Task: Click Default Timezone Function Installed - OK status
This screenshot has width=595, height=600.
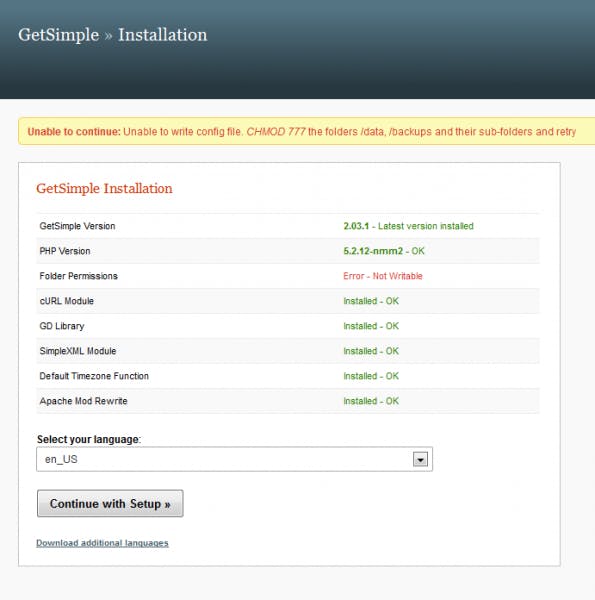Action: coord(371,376)
